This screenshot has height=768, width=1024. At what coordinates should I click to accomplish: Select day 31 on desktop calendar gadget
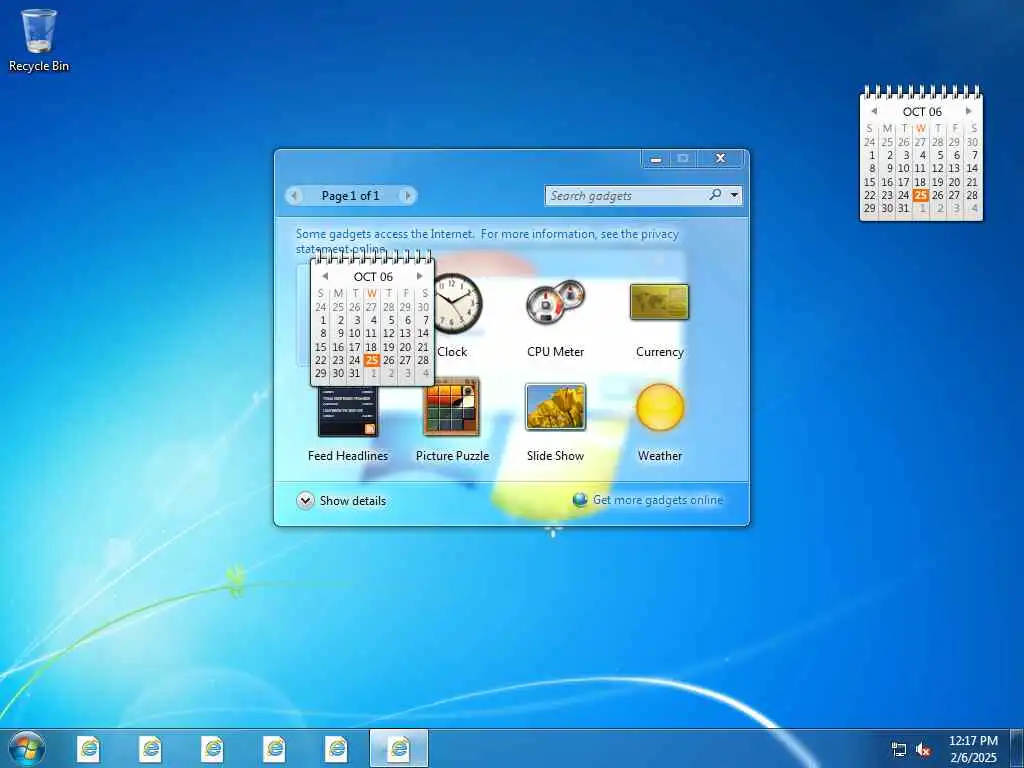(903, 208)
